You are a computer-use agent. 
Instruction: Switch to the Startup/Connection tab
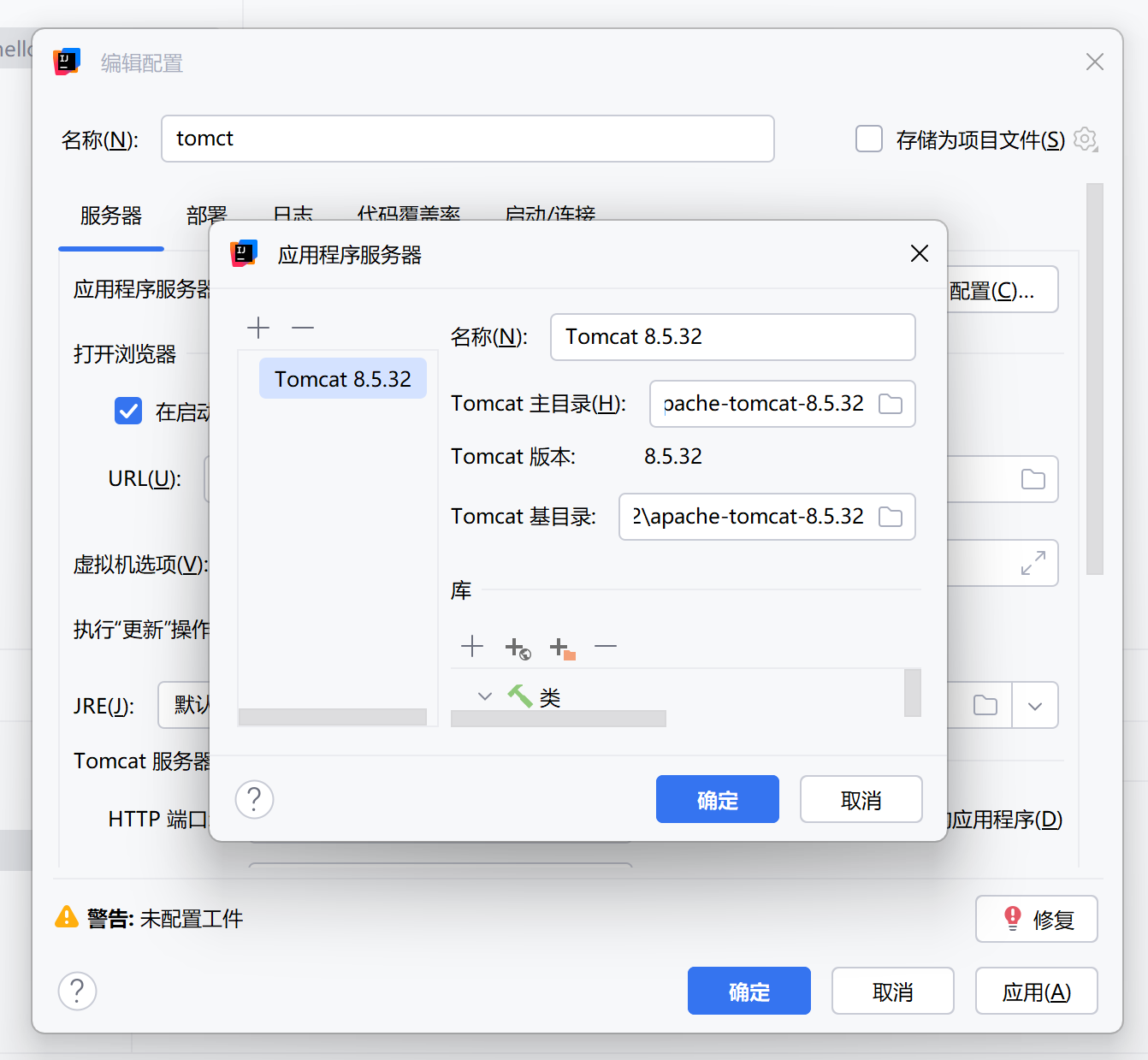coord(550,214)
